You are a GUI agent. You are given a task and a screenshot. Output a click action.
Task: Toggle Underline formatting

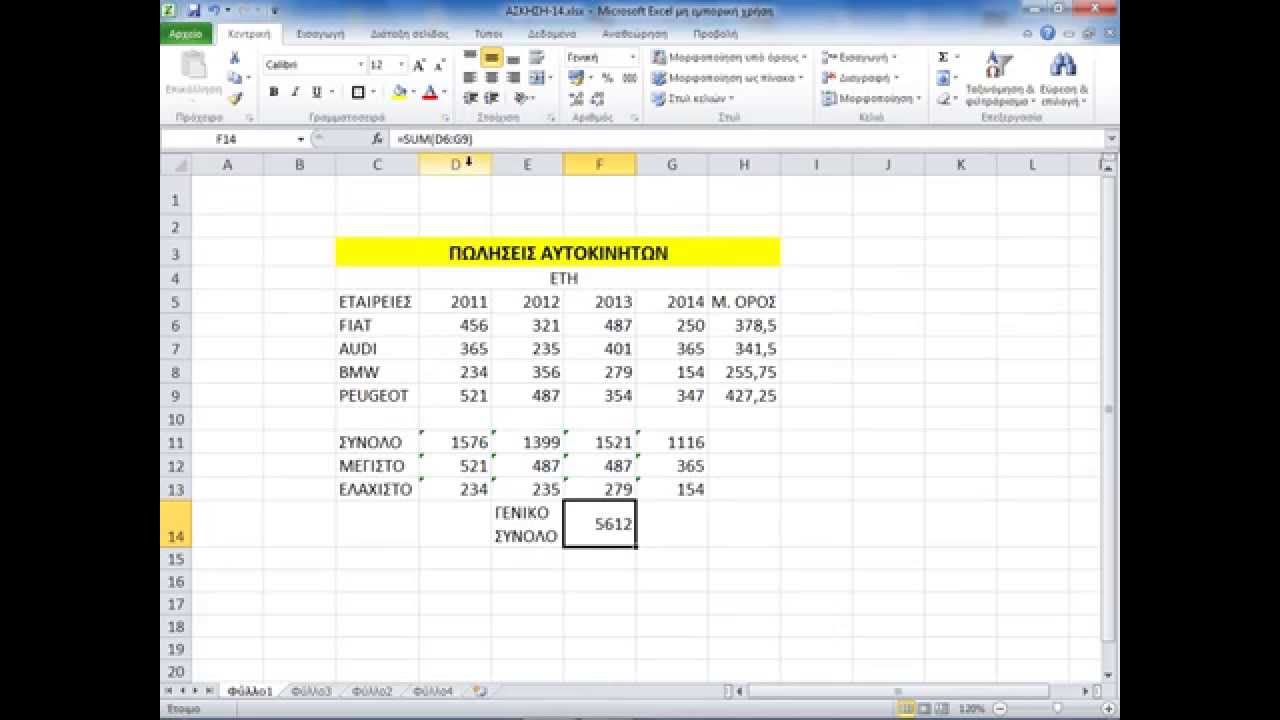[316, 92]
